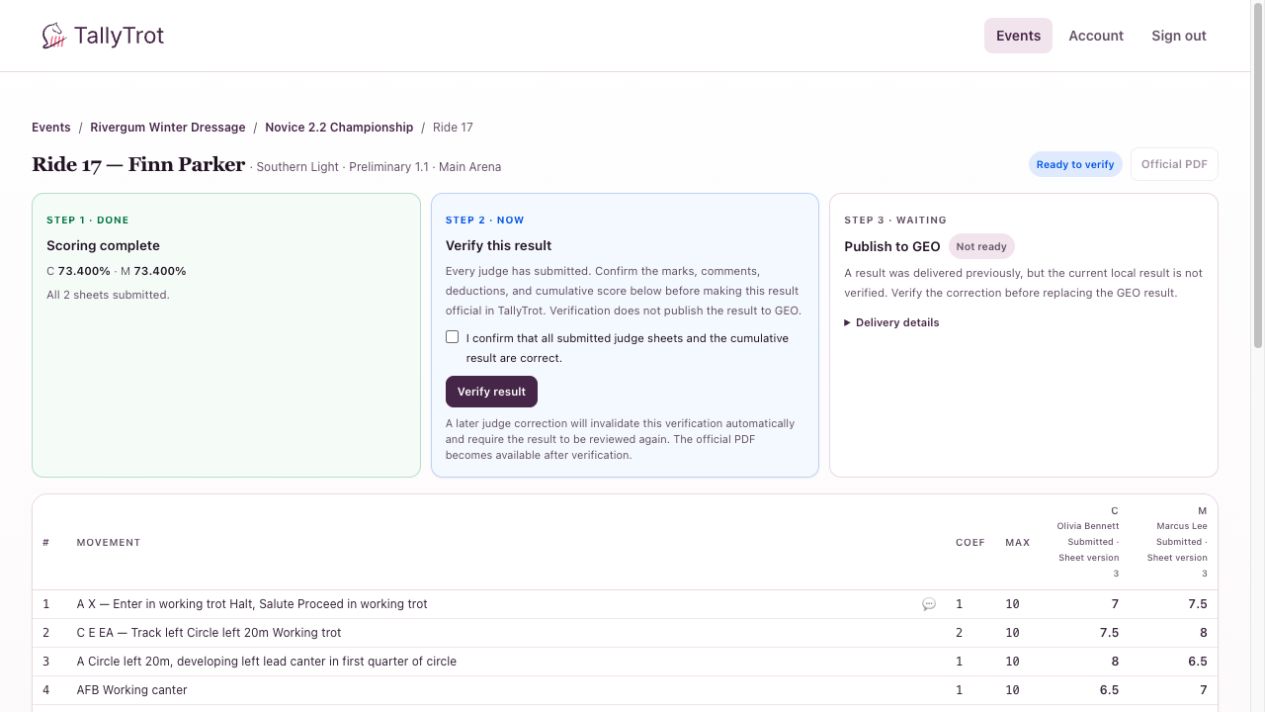Screen dimensions: 1265x712
Task: Click 'Scoring complete' step title
Action: (x=103, y=245)
